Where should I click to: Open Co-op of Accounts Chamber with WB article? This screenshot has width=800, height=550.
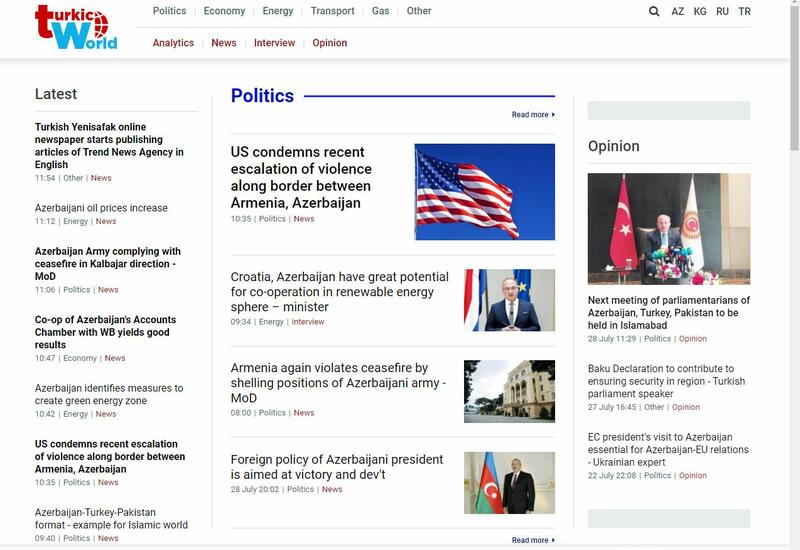pos(106,332)
